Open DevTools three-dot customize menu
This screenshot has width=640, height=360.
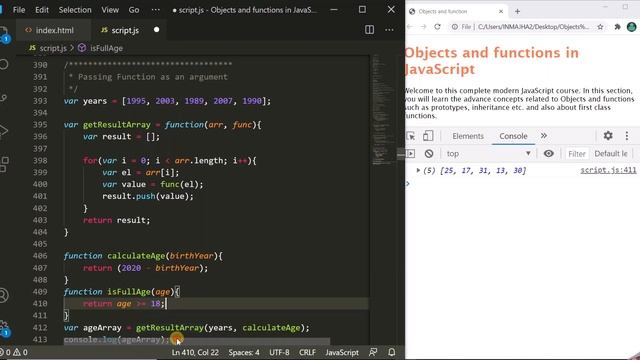tap(627, 136)
